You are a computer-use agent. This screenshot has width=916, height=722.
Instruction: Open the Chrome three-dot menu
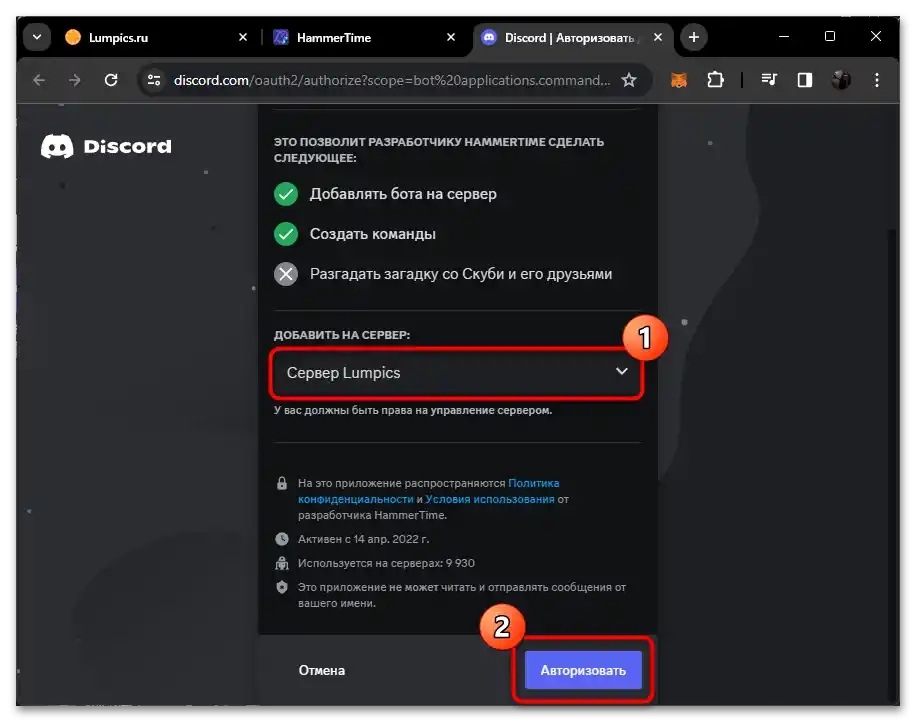pyautogui.click(x=877, y=80)
